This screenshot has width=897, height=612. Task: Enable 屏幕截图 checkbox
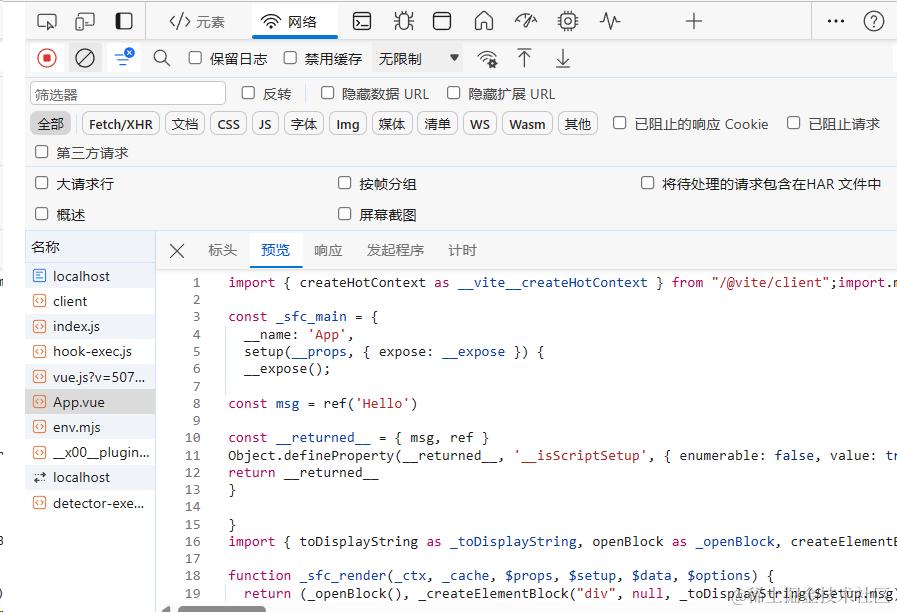[344, 214]
